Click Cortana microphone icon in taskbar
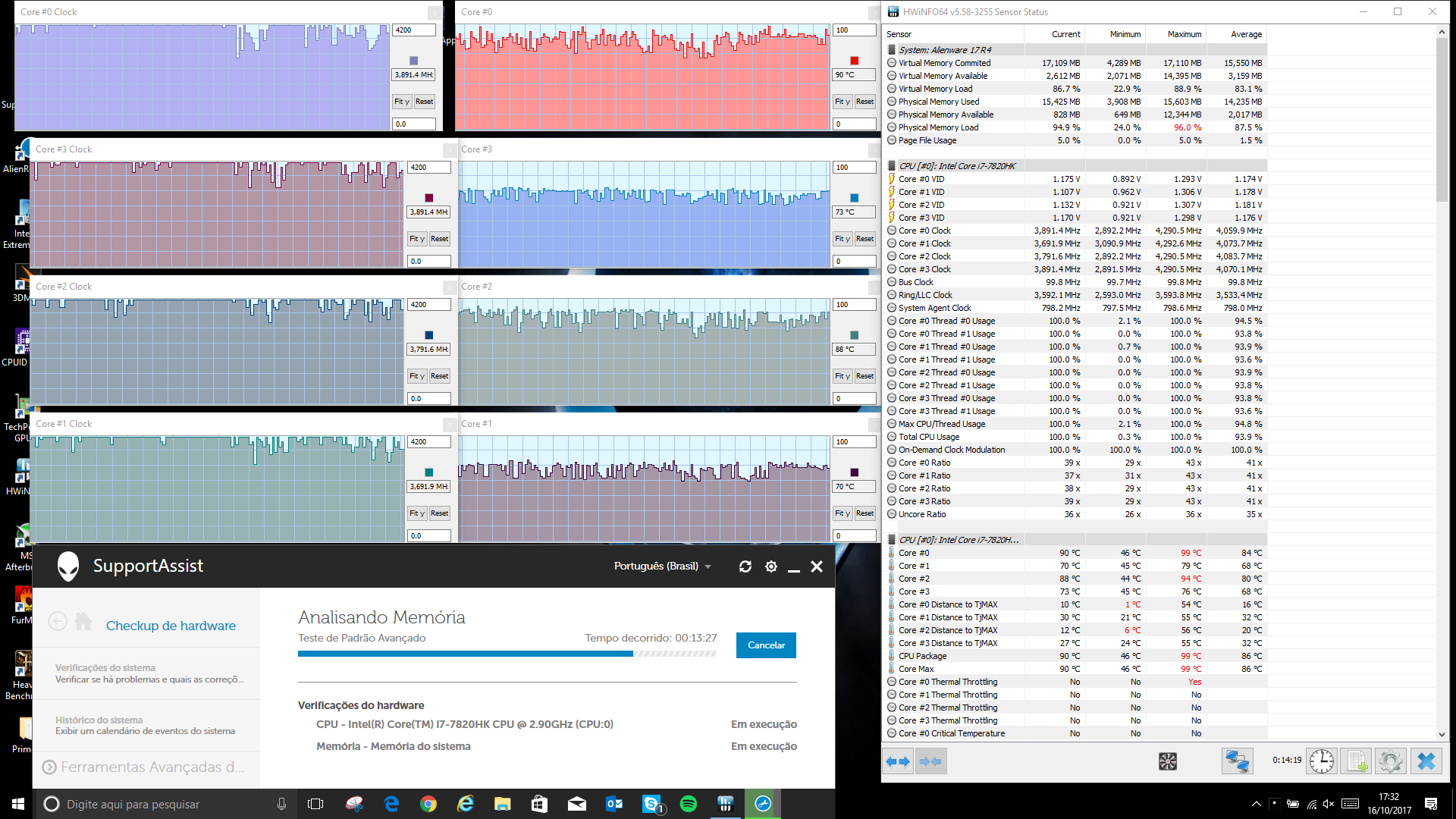 pyautogui.click(x=281, y=804)
